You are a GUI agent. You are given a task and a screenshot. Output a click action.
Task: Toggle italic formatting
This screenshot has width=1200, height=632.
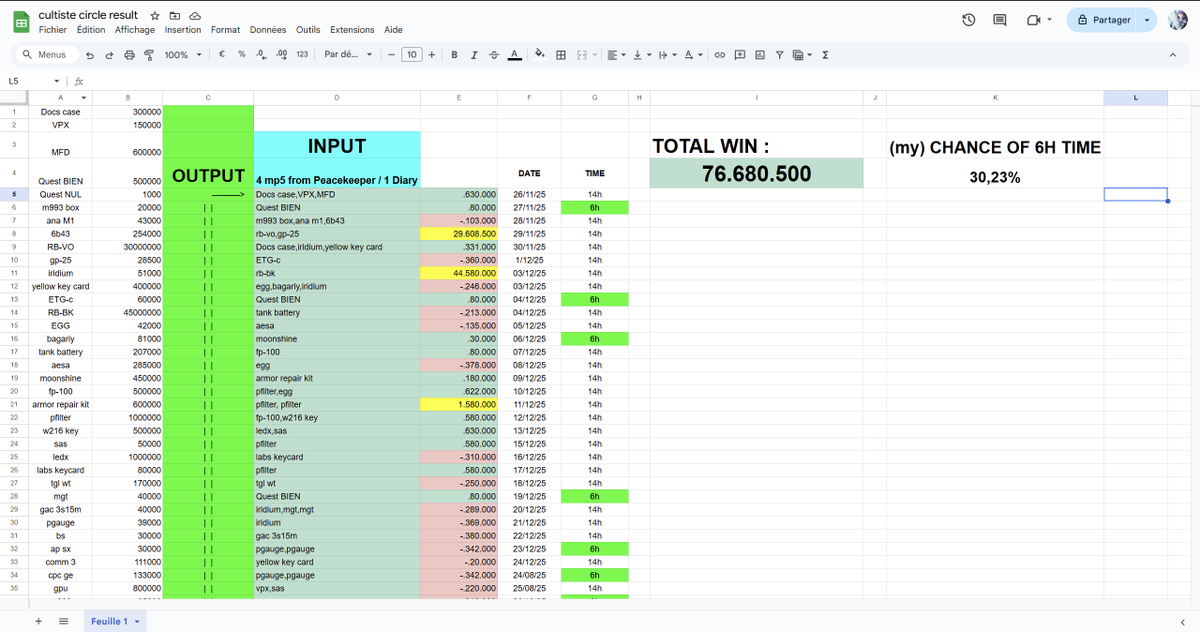474,55
